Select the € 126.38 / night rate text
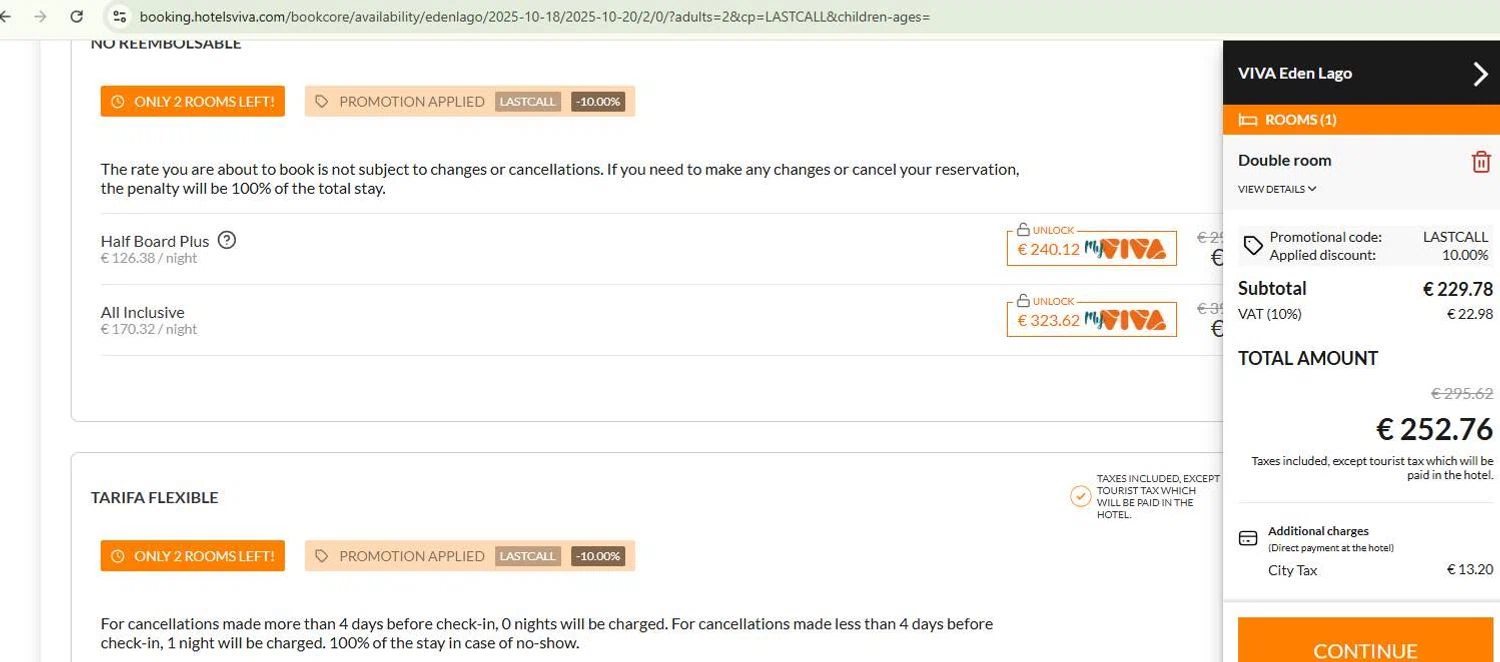This screenshot has width=1500, height=662. pyautogui.click(x=149, y=258)
